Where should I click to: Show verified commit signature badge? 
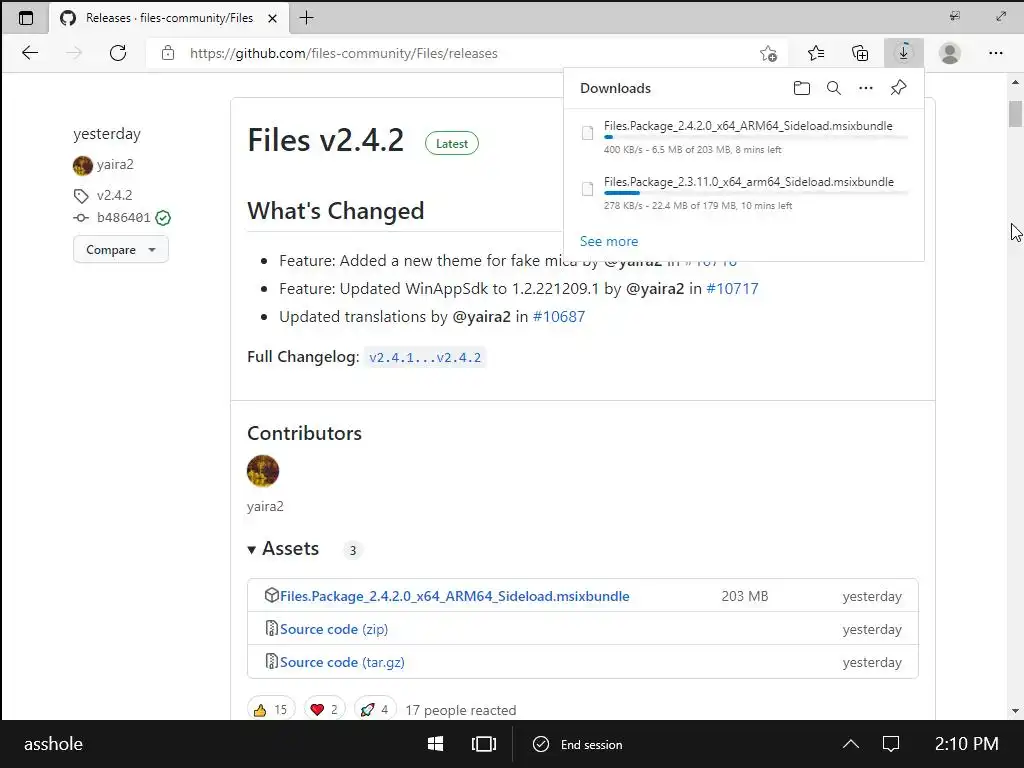tap(163, 218)
